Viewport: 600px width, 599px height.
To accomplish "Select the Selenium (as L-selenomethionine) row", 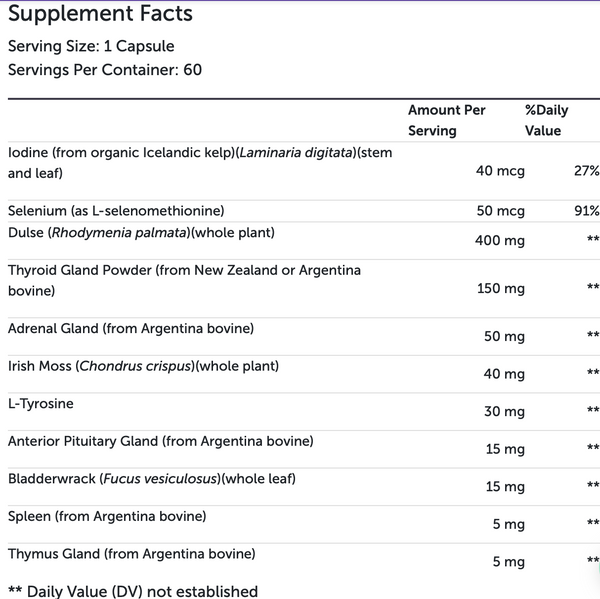I will click(304, 211).
